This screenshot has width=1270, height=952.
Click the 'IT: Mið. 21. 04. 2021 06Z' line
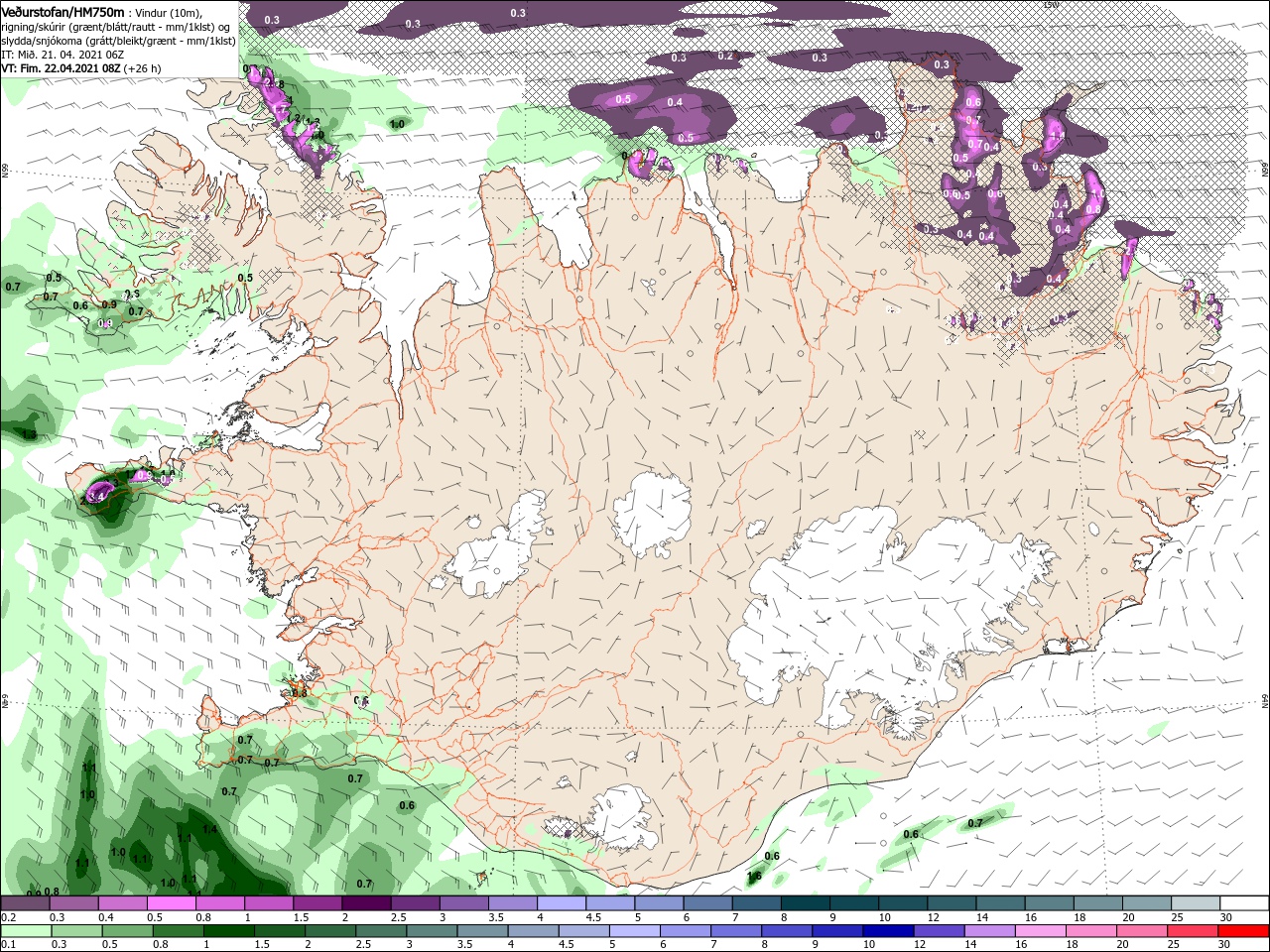62,55
